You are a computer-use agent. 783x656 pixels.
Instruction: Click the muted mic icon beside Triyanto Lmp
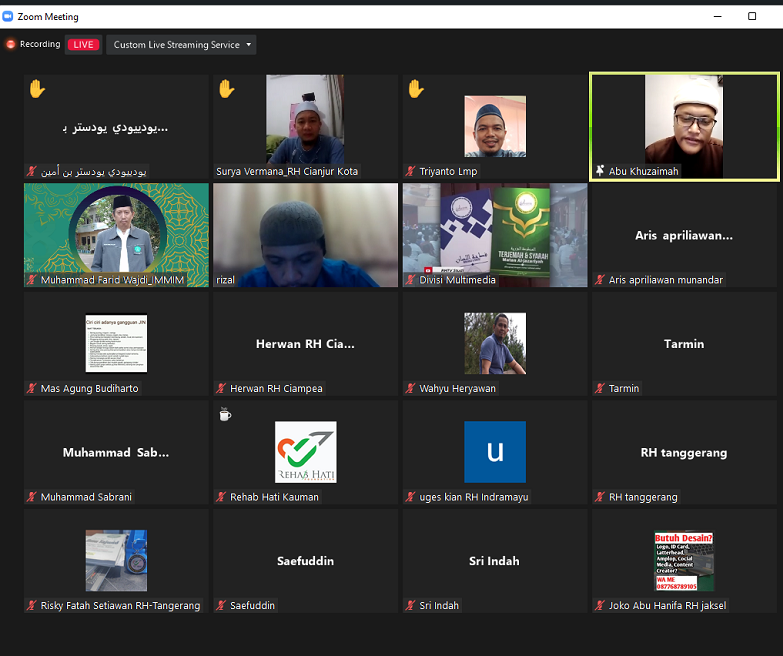coord(410,171)
